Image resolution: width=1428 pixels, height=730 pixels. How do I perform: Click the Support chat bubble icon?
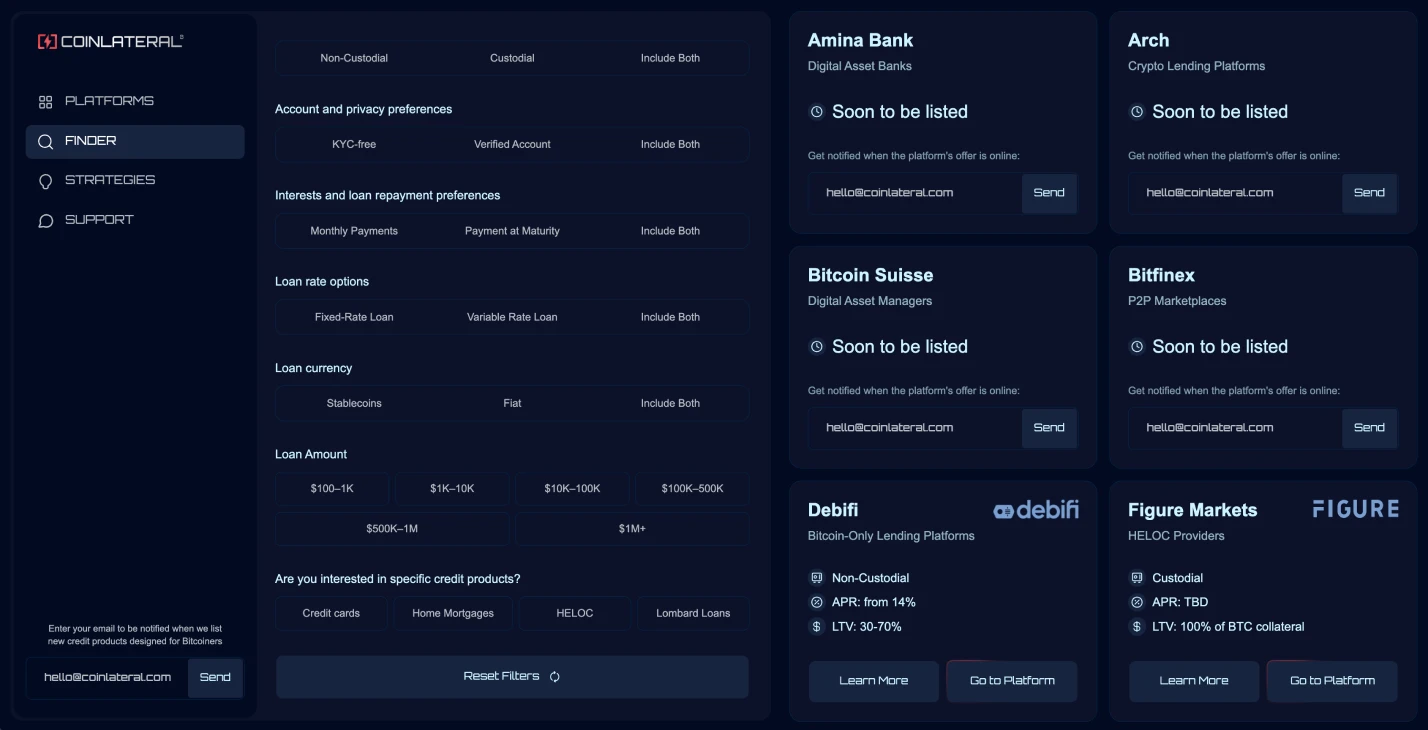tap(45, 220)
